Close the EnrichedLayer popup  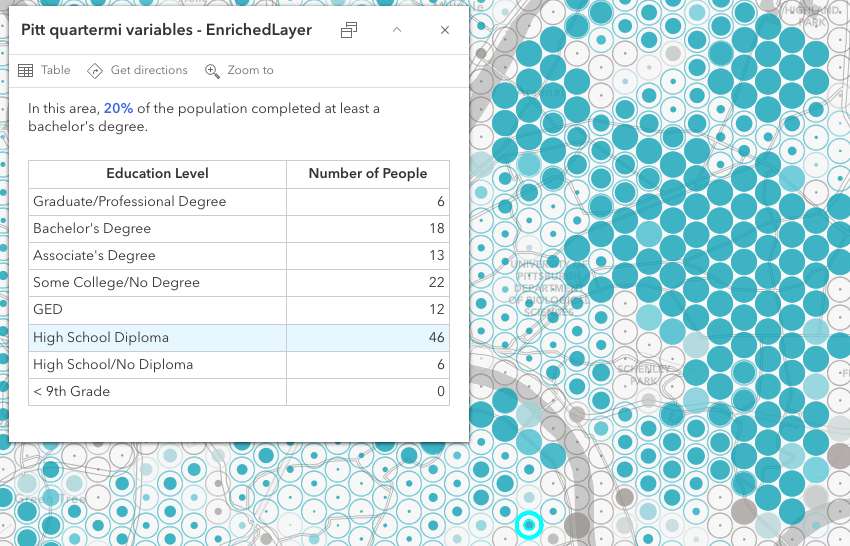point(445,30)
